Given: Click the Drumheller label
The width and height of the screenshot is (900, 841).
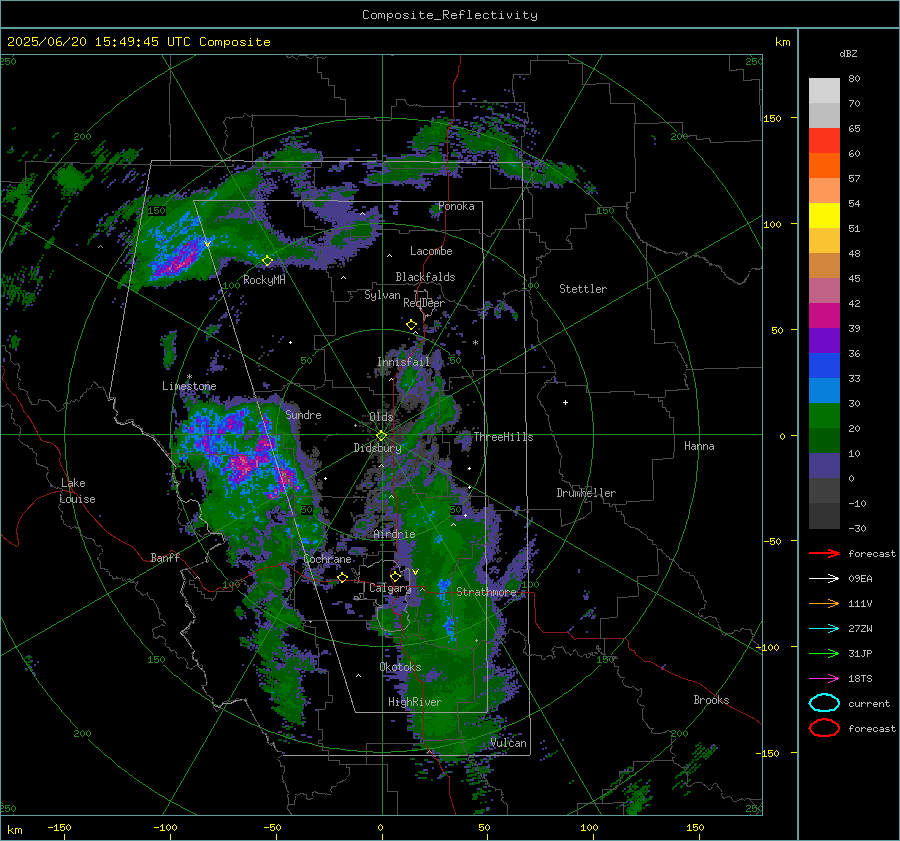Looking at the screenshot, I should [x=586, y=493].
